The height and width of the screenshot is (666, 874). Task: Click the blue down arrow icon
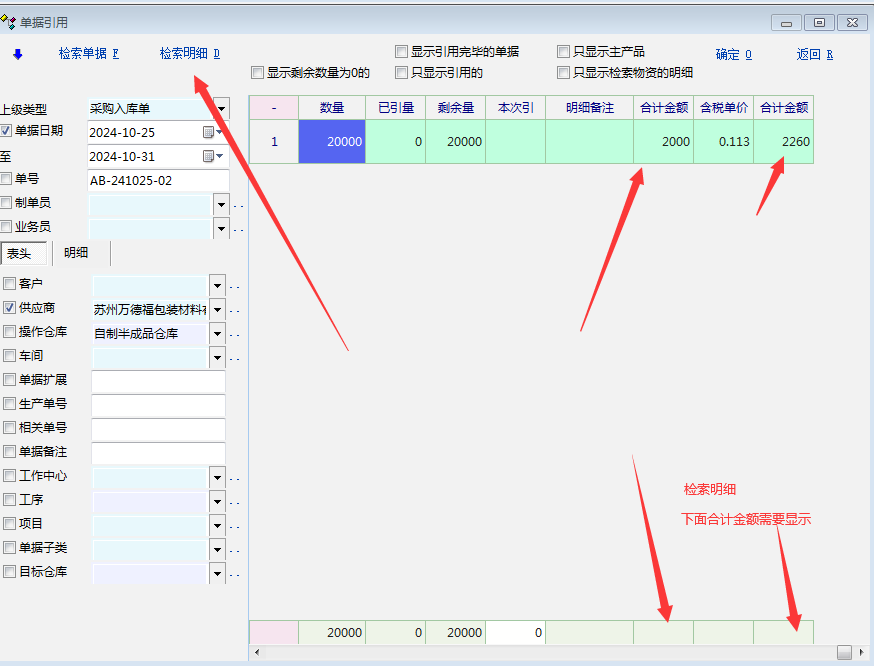[x=17, y=55]
